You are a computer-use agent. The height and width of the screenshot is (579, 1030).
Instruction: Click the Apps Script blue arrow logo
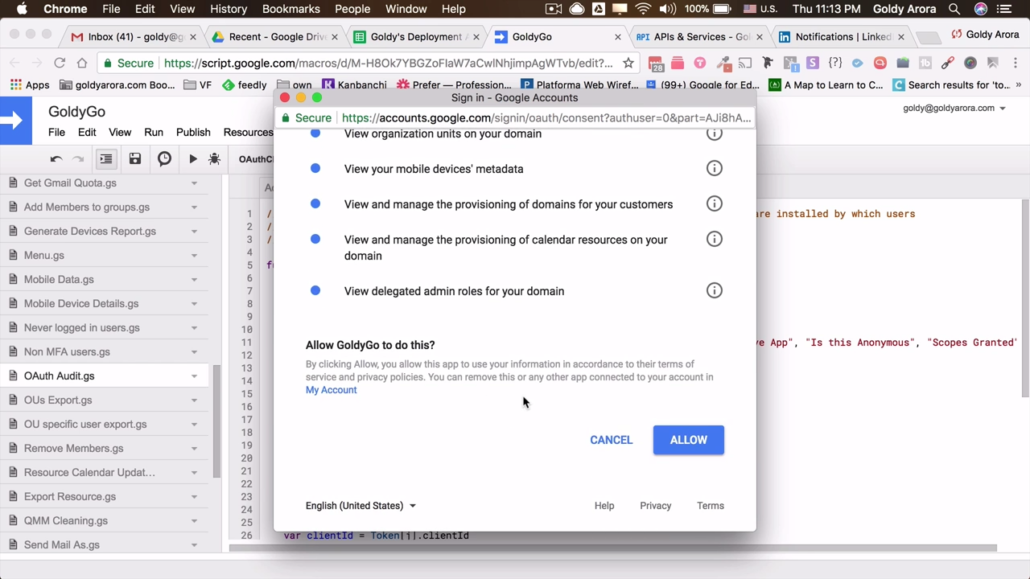coord(16,120)
